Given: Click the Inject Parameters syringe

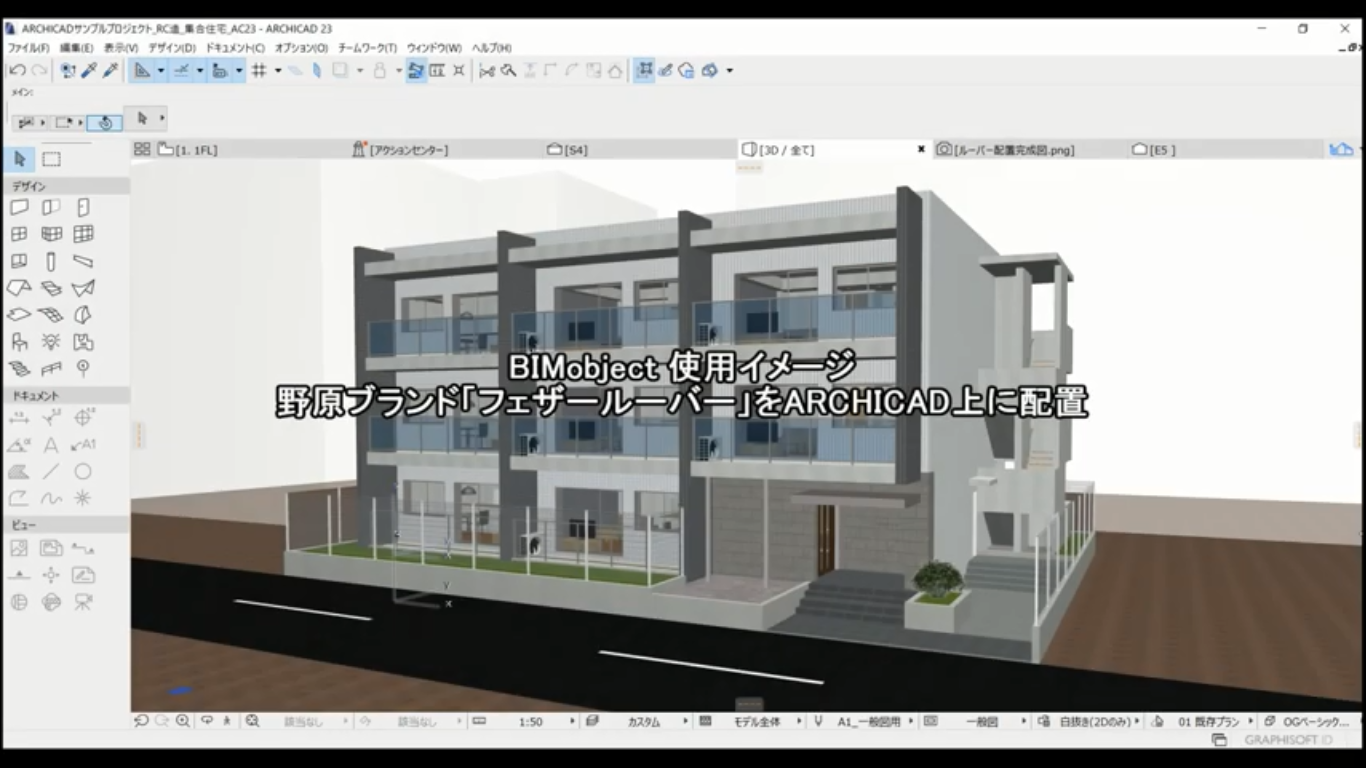Looking at the screenshot, I should [x=111, y=70].
